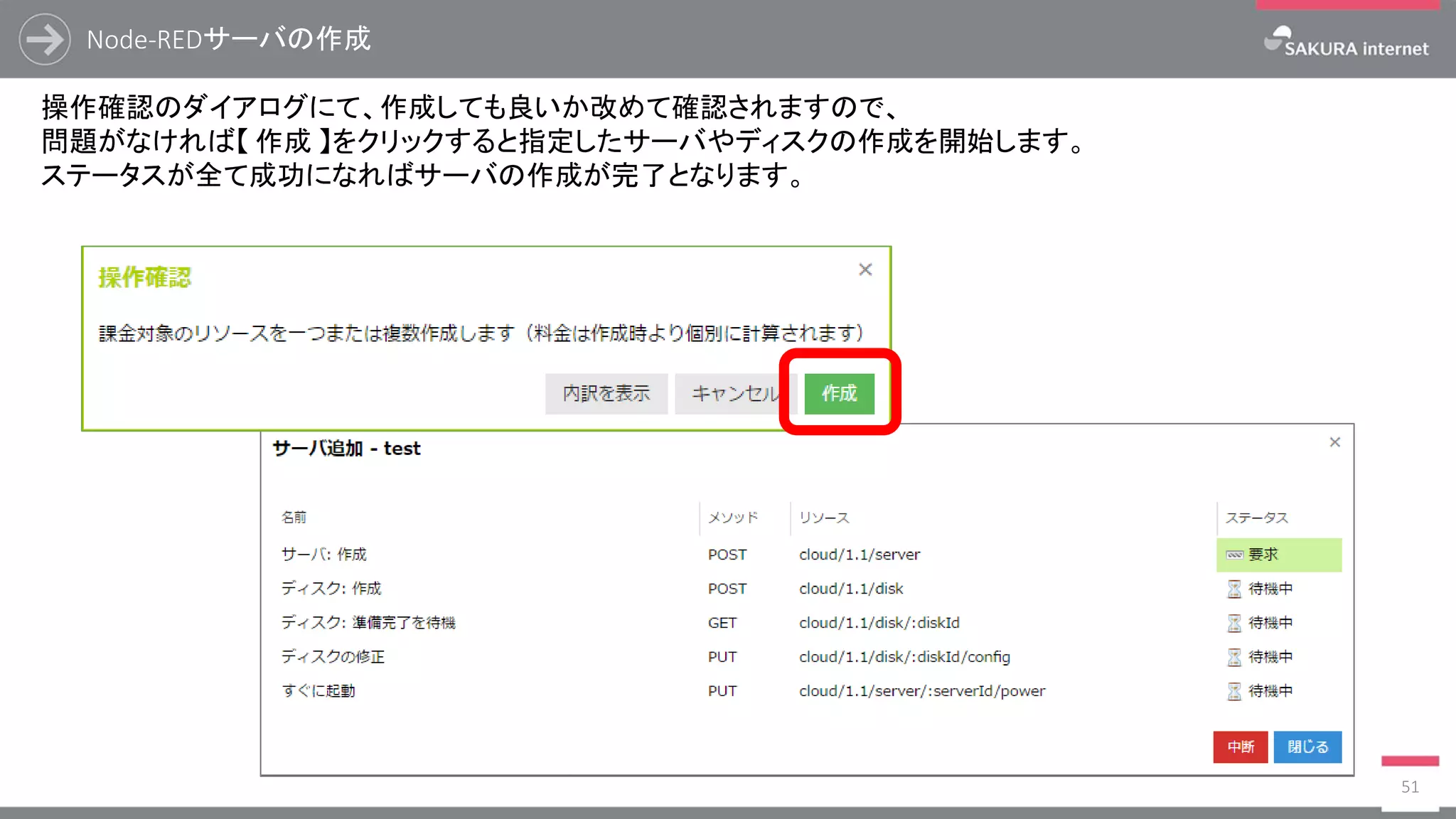The image size is (1456, 819).
Task: Click the サーバ追加 - test title
Action: pos(346,449)
